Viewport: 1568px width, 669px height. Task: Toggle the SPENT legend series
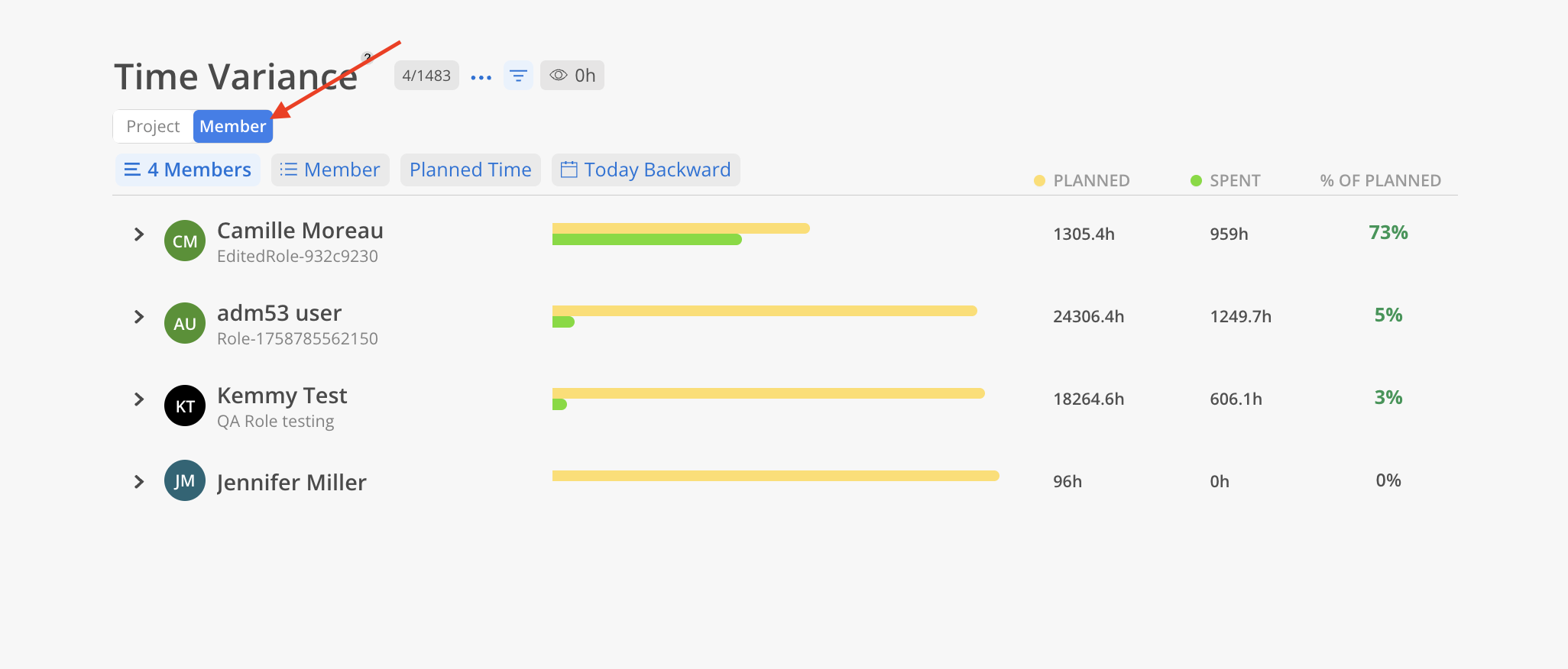(x=1225, y=181)
